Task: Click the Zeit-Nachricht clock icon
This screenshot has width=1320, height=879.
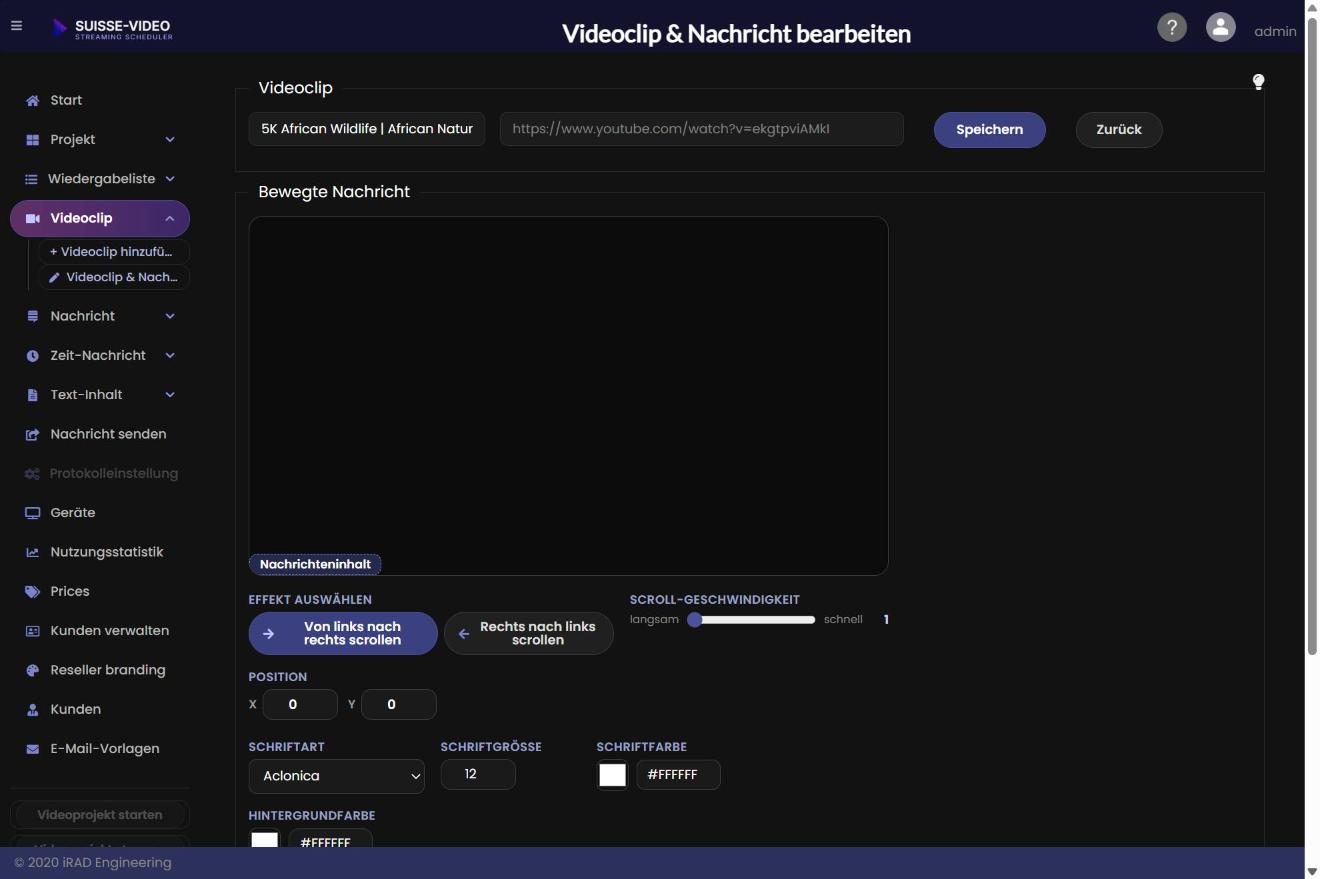Action: (x=32, y=356)
